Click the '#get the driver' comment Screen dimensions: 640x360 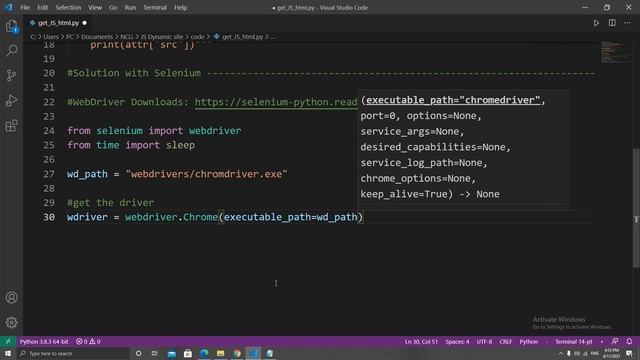click(111, 203)
